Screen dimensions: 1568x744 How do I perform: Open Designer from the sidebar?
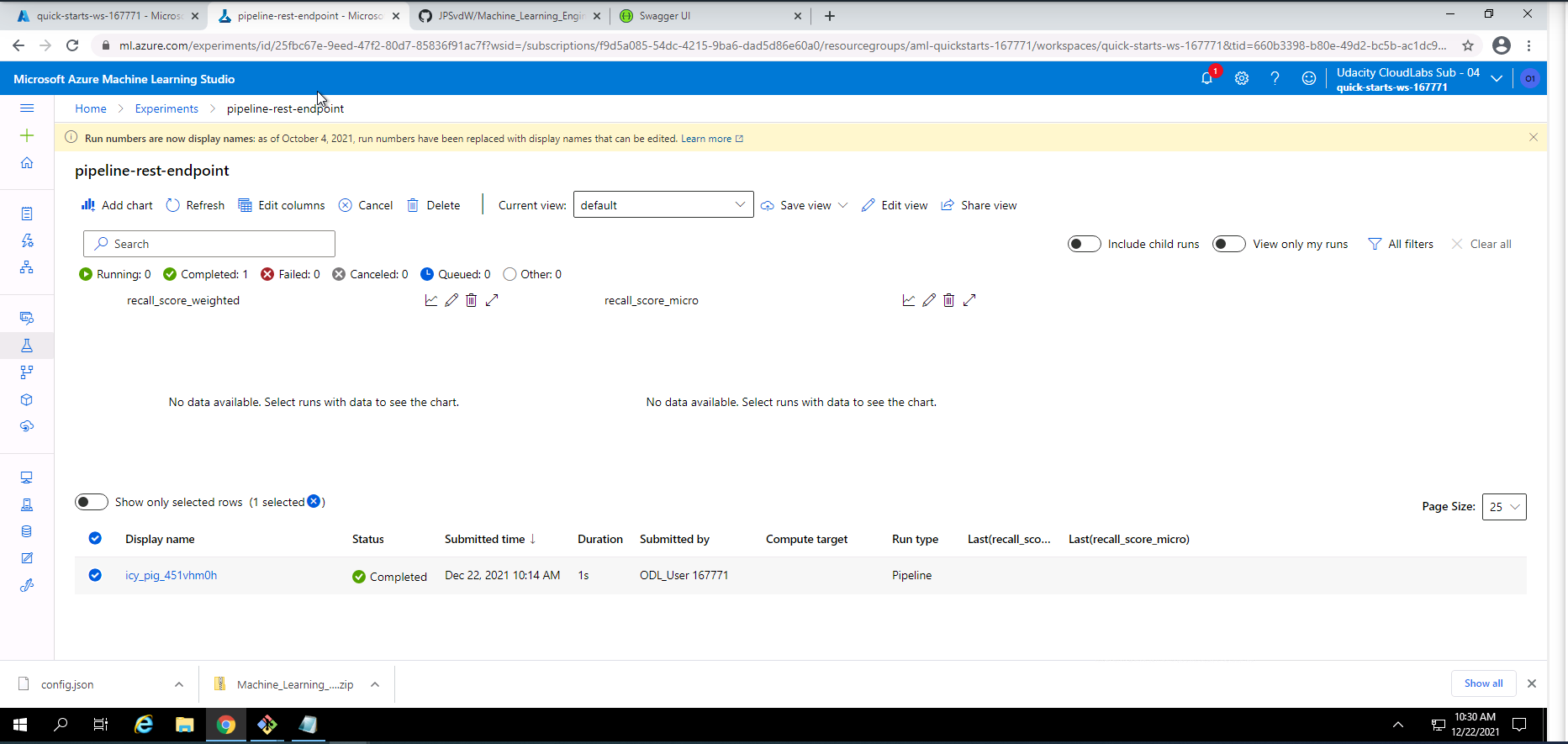tap(27, 267)
